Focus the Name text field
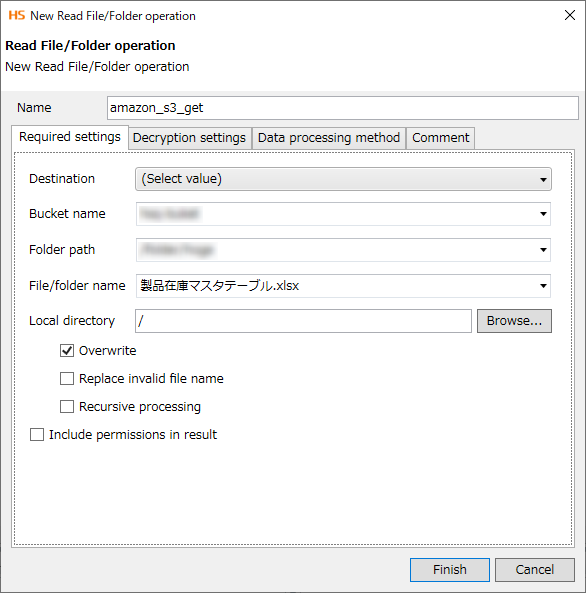This screenshot has width=586, height=593. [x=343, y=108]
